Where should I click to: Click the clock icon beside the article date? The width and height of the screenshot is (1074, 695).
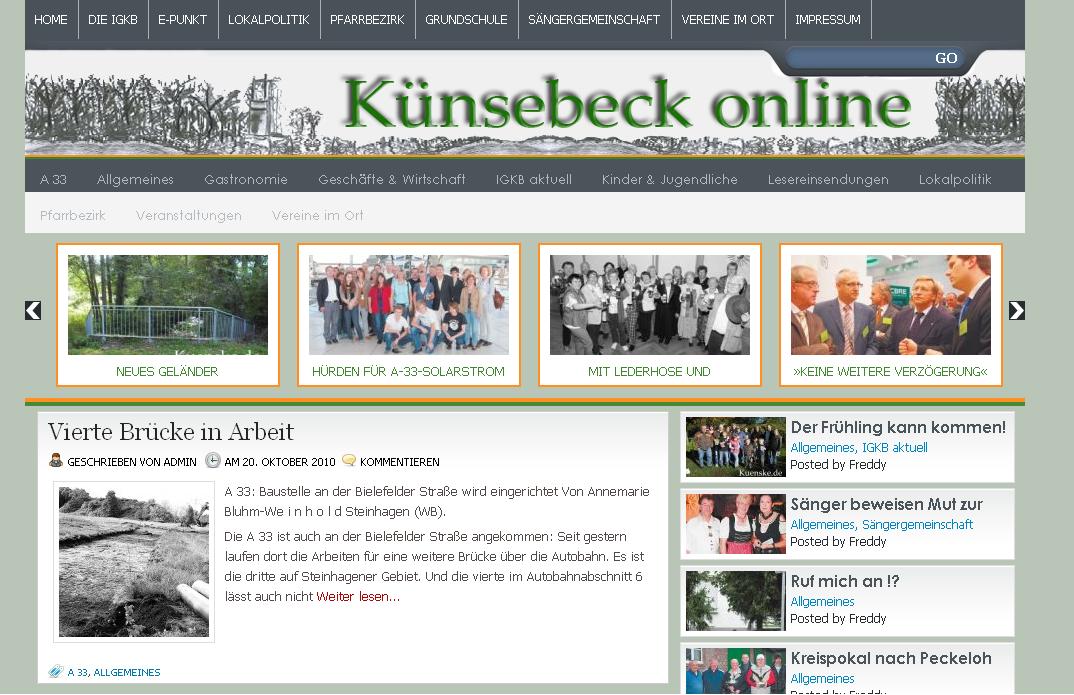tap(213, 461)
